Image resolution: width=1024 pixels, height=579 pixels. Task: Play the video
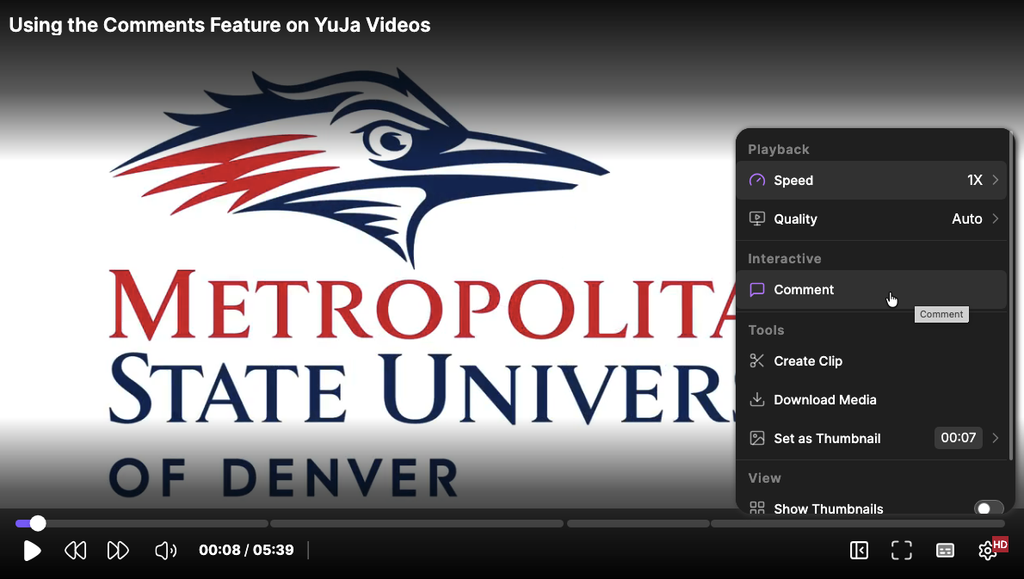click(x=32, y=550)
